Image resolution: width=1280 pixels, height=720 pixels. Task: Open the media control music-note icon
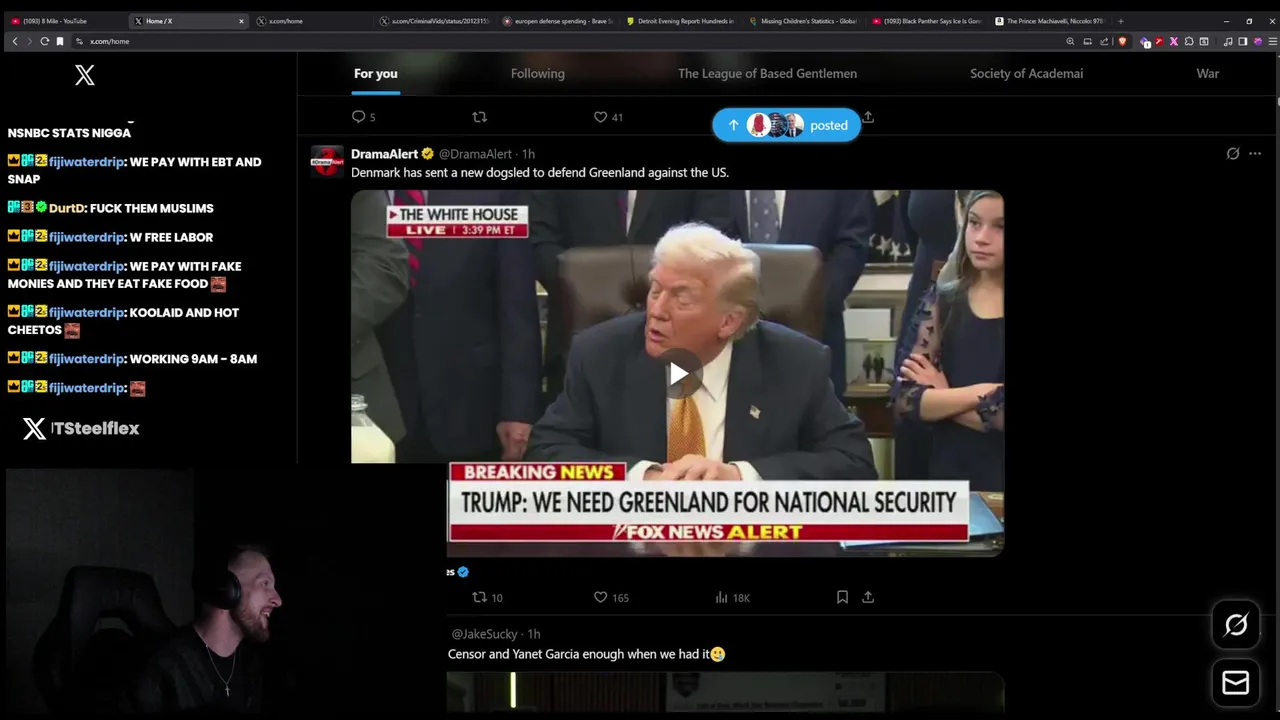(x=1228, y=41)
